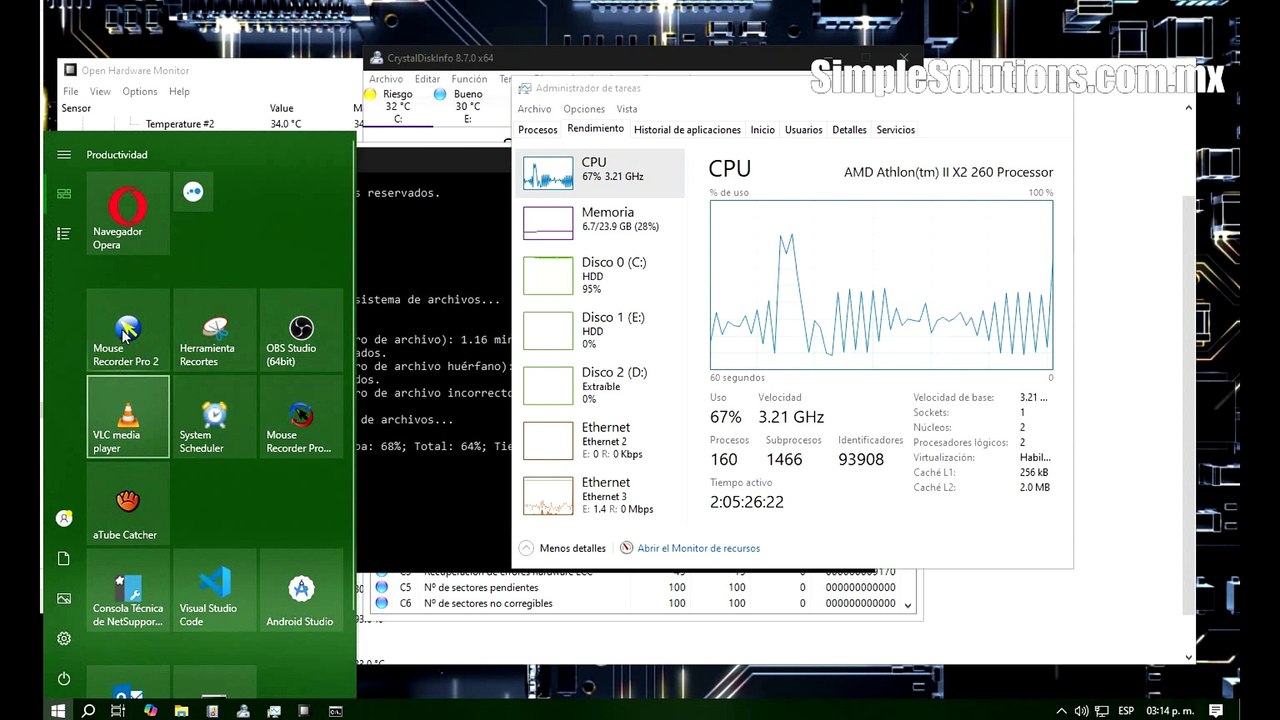Screen dimensions: 1280x720
Task: Launch the System Scheduler tile
Action: [214, 417]
